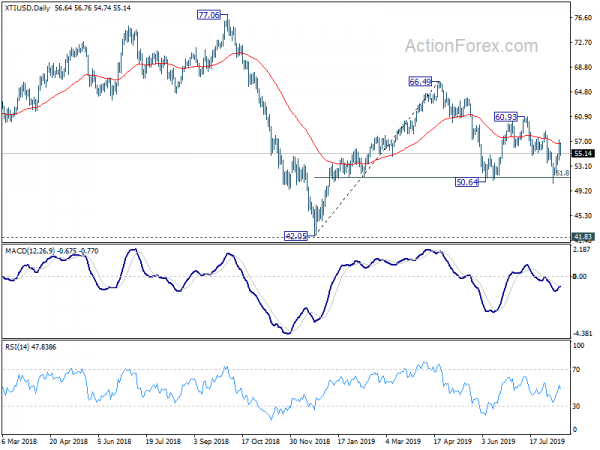
Task: Click the 42.05 low price label
Action: point(296,236)
